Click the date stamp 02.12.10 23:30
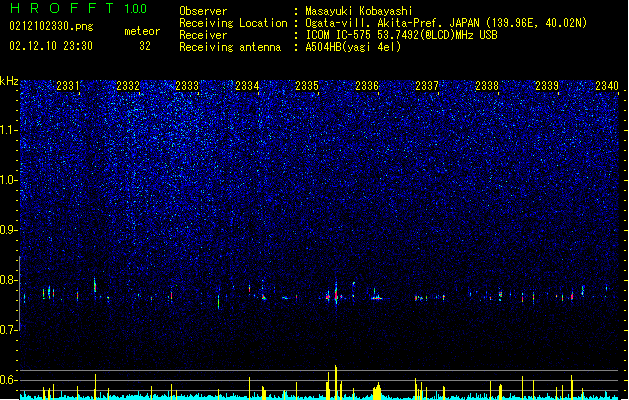Viewport: 629px width, 400px height. pos(51,46)
